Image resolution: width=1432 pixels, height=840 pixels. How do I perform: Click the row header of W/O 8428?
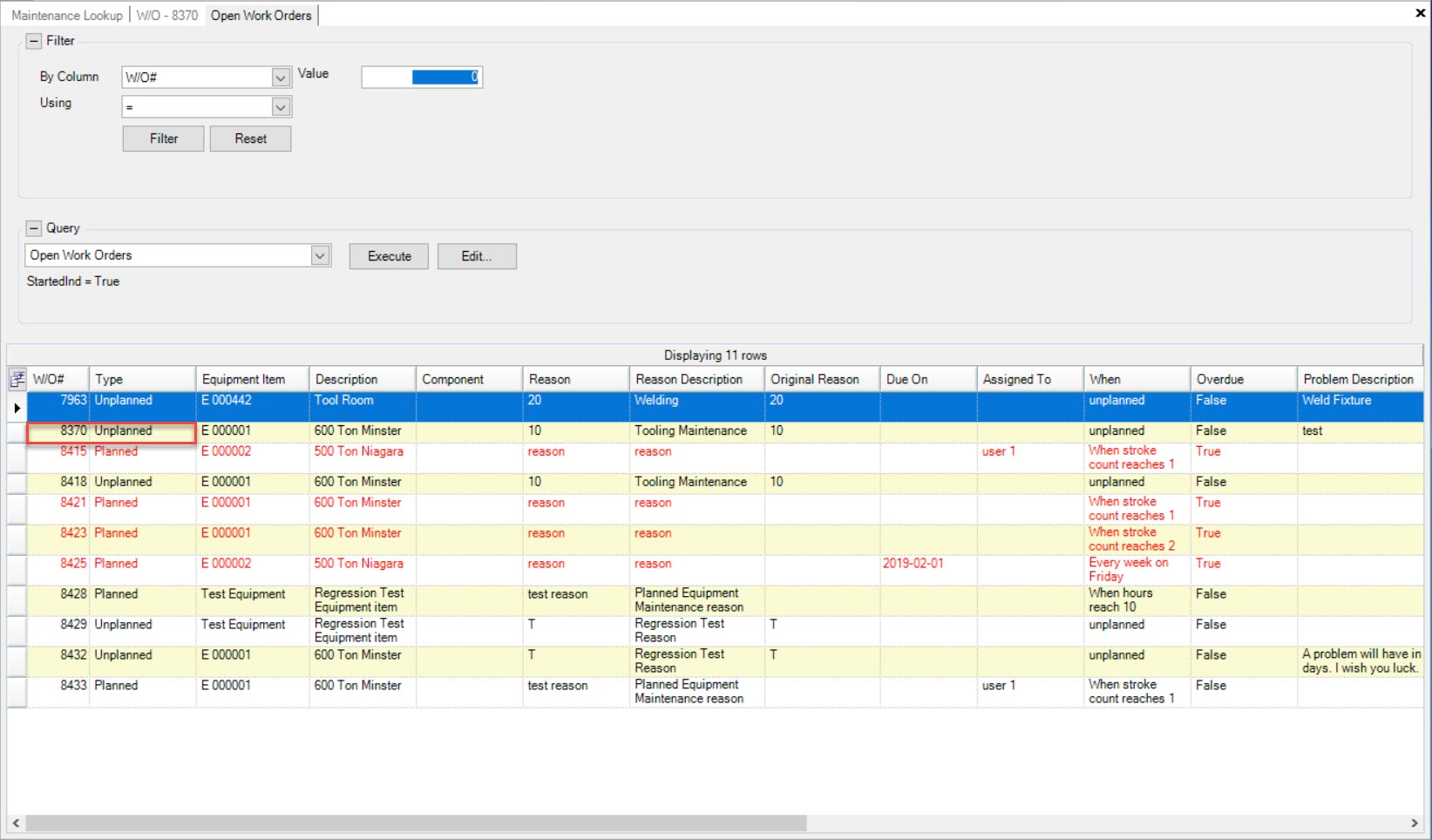pos(17,600)
